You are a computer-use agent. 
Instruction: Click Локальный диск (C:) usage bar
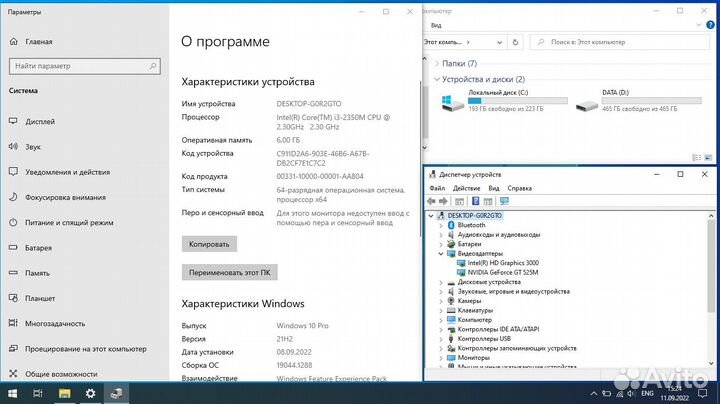tap(518, 101)
